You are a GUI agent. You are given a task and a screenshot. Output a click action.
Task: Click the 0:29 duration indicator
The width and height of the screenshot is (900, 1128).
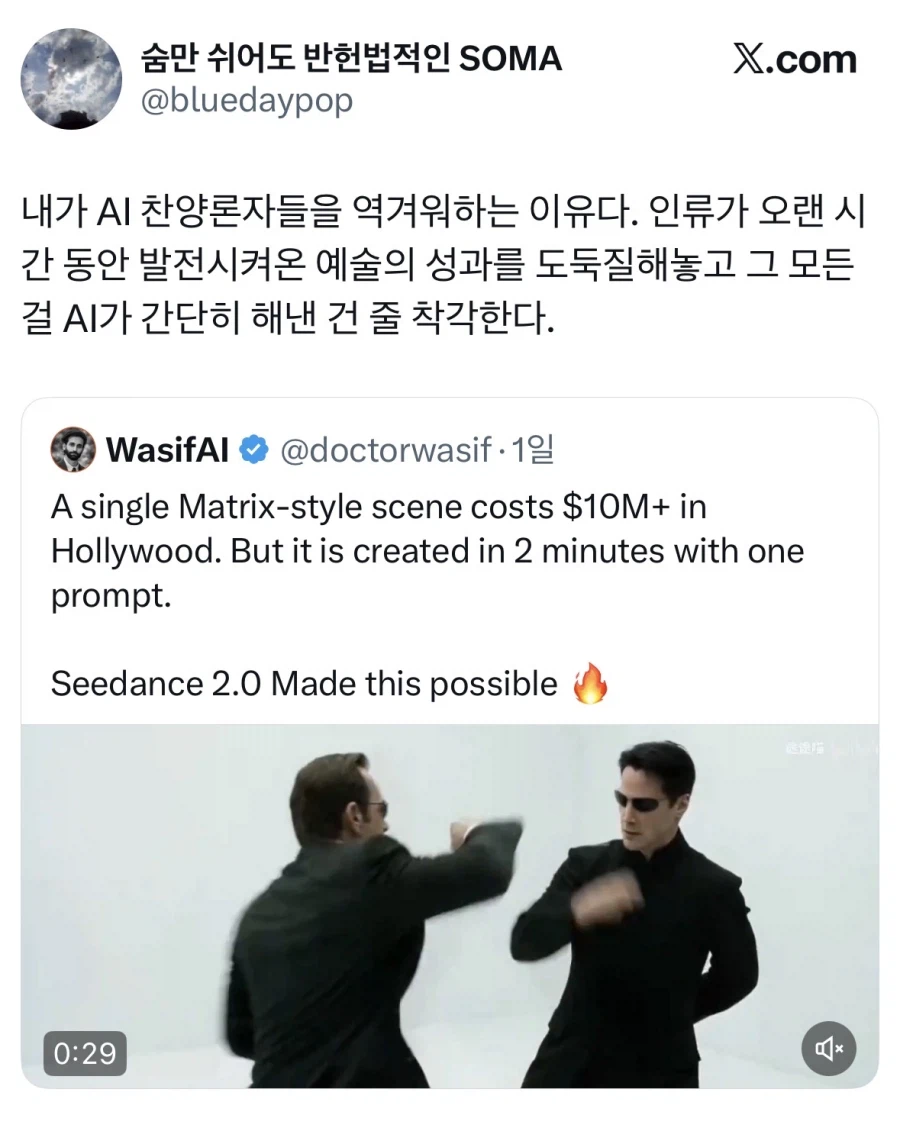[85, 1053]
